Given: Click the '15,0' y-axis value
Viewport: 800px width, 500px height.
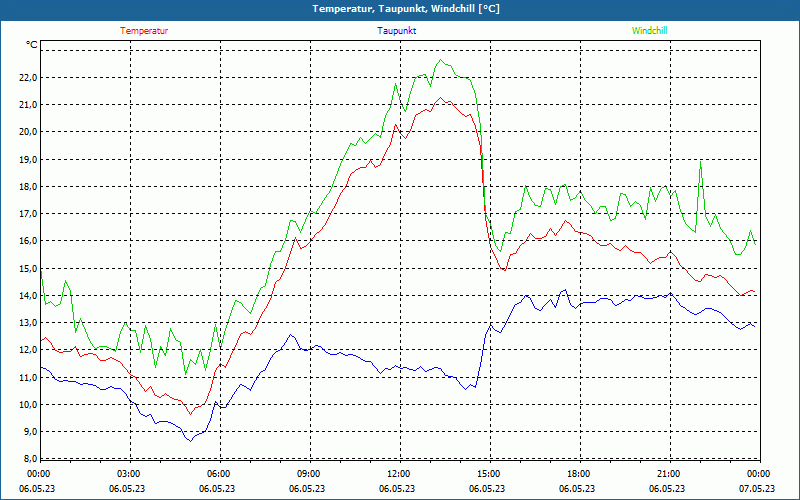Looking at the screenshot, I should coord(29,268).
